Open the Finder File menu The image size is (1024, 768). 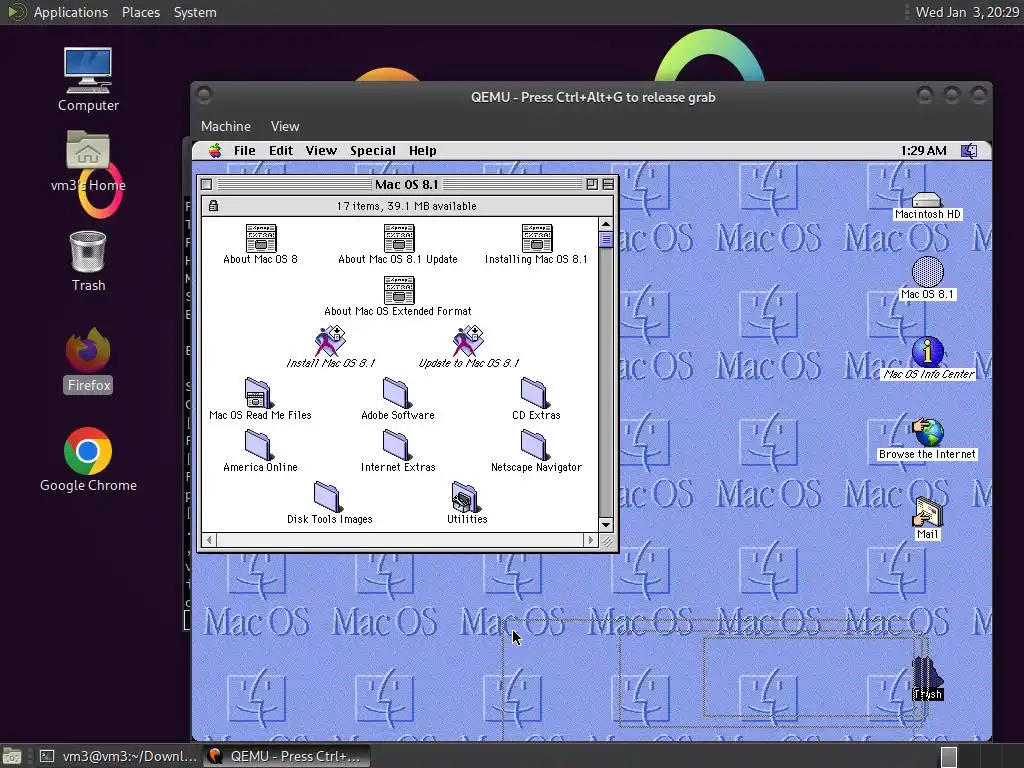[245, 151]
